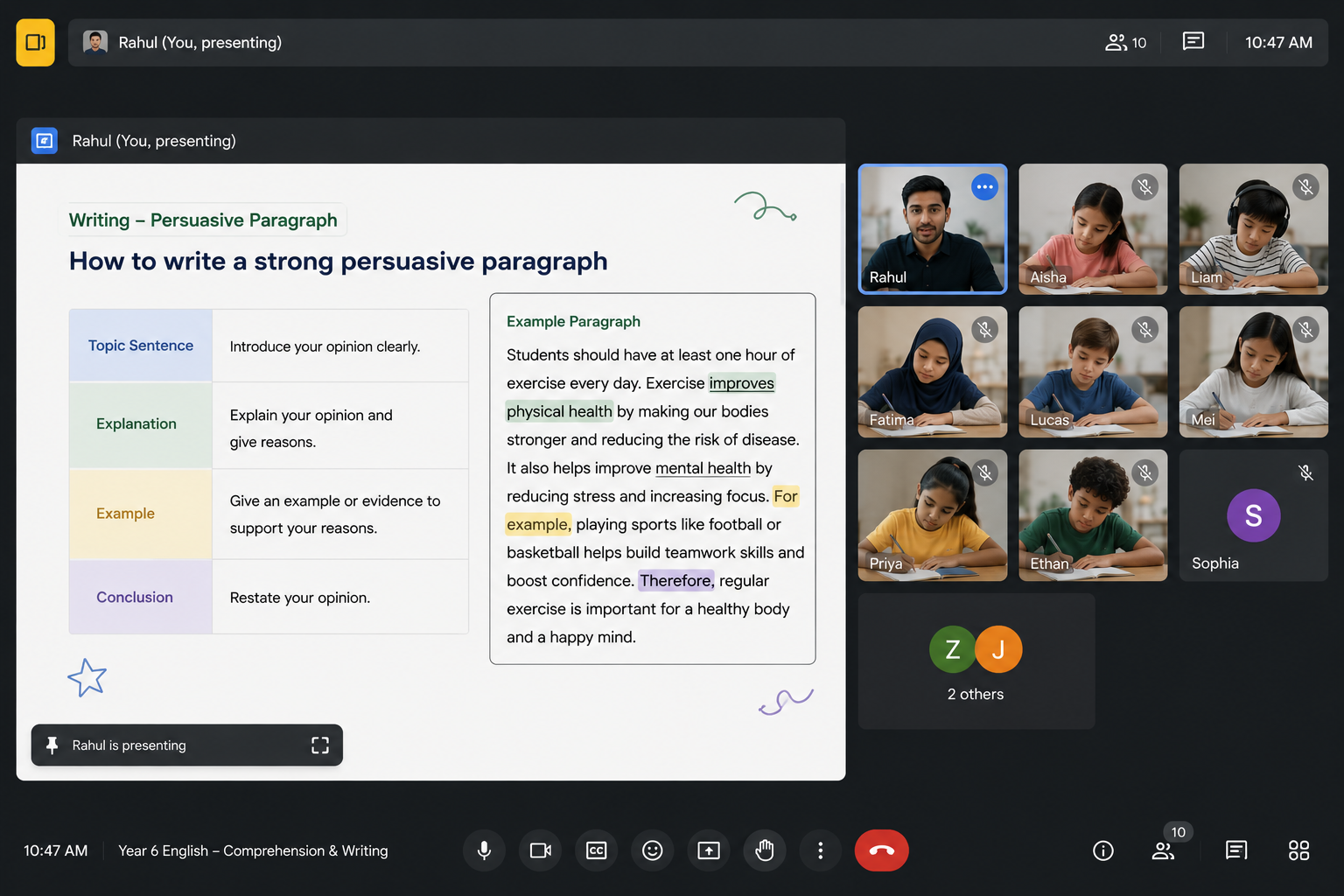
Task: Click the participant count in top bar
Action: [1126, 42]
